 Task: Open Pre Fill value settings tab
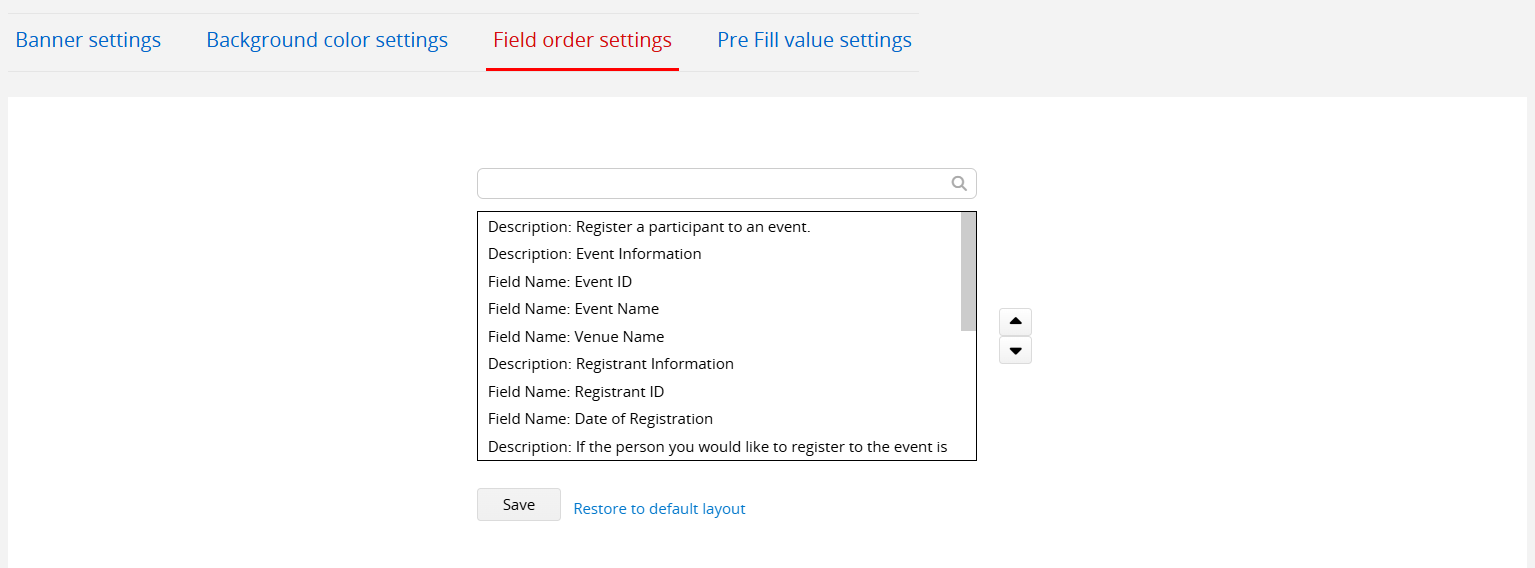tap(814, 41)
